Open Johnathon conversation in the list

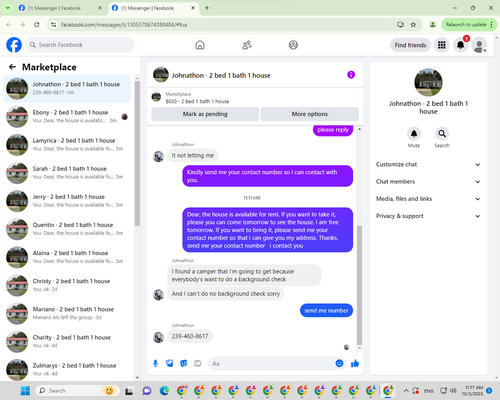point(67,88)
